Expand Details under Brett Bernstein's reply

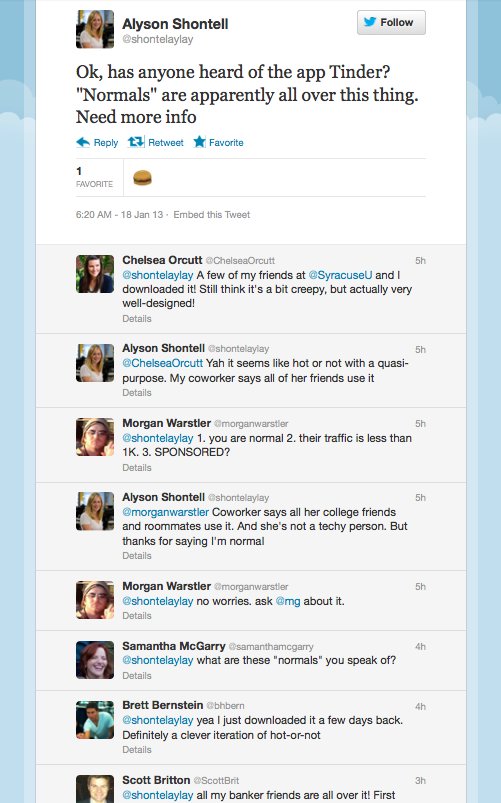pyautogui.click(x=137, y=750)
